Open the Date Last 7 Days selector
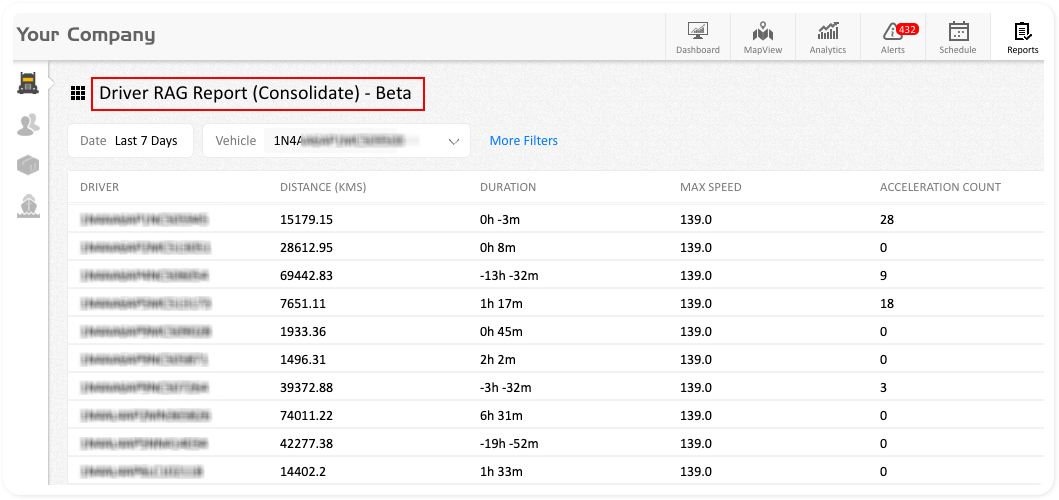Image resolution: width=1059 pixels, height=500 pixels. coord(129,141)
